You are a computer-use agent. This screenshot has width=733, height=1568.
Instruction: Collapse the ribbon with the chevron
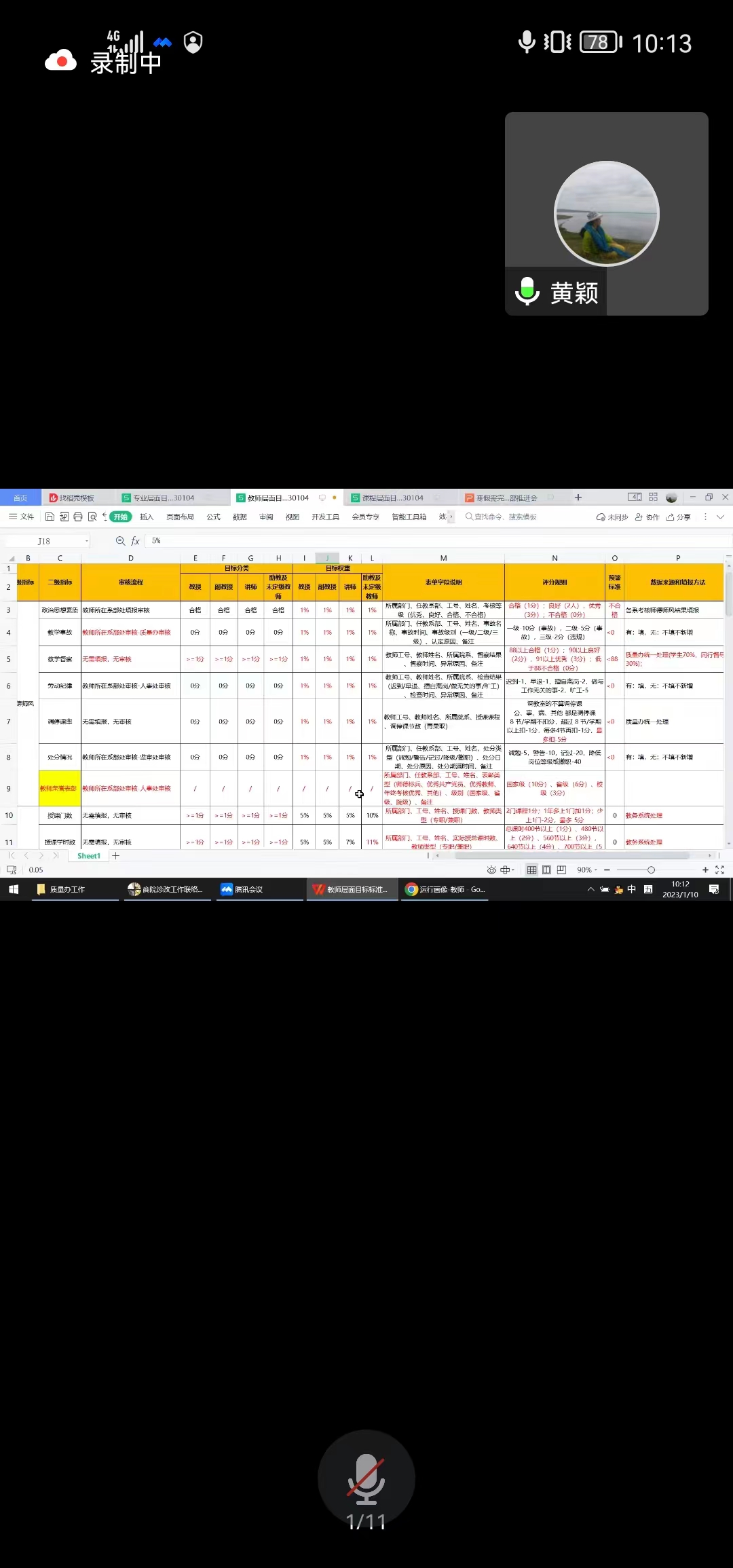(x=721, y=517)
